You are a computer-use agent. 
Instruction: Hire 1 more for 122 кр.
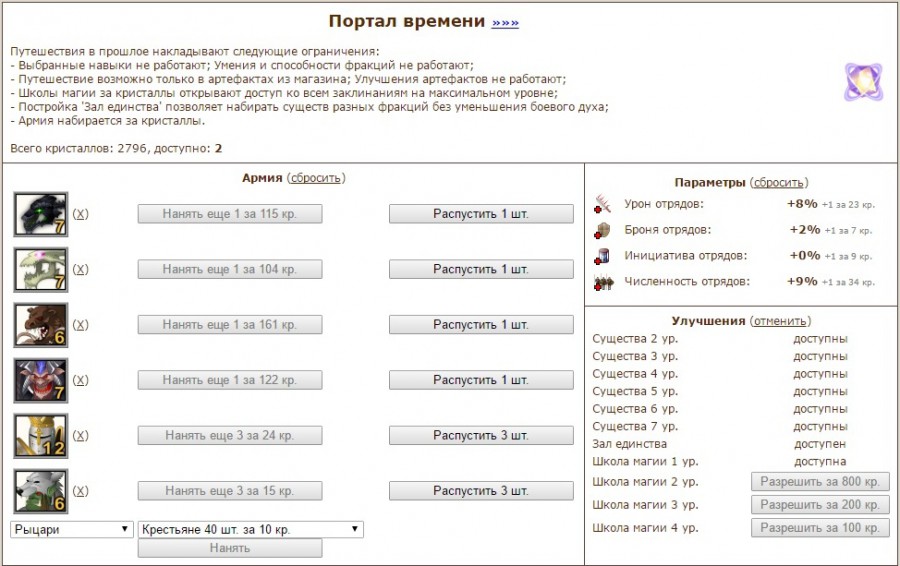pyautogui.click(x=230, y=380)
